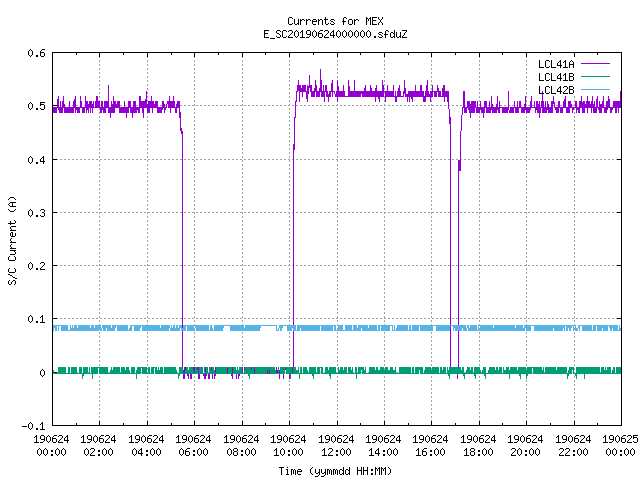Click the 0.2 y-axis tick label

click(36, 266)
